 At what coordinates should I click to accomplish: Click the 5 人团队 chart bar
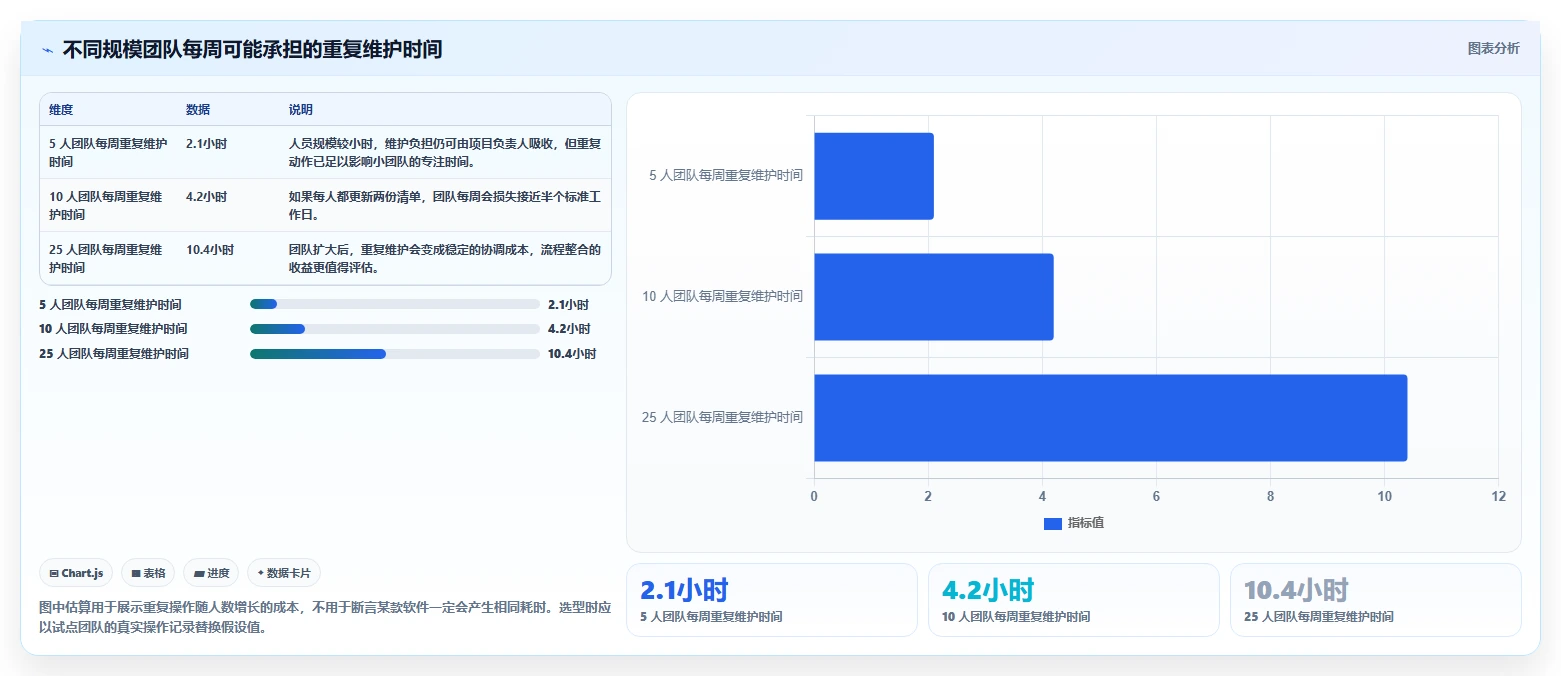pos(874,176)
